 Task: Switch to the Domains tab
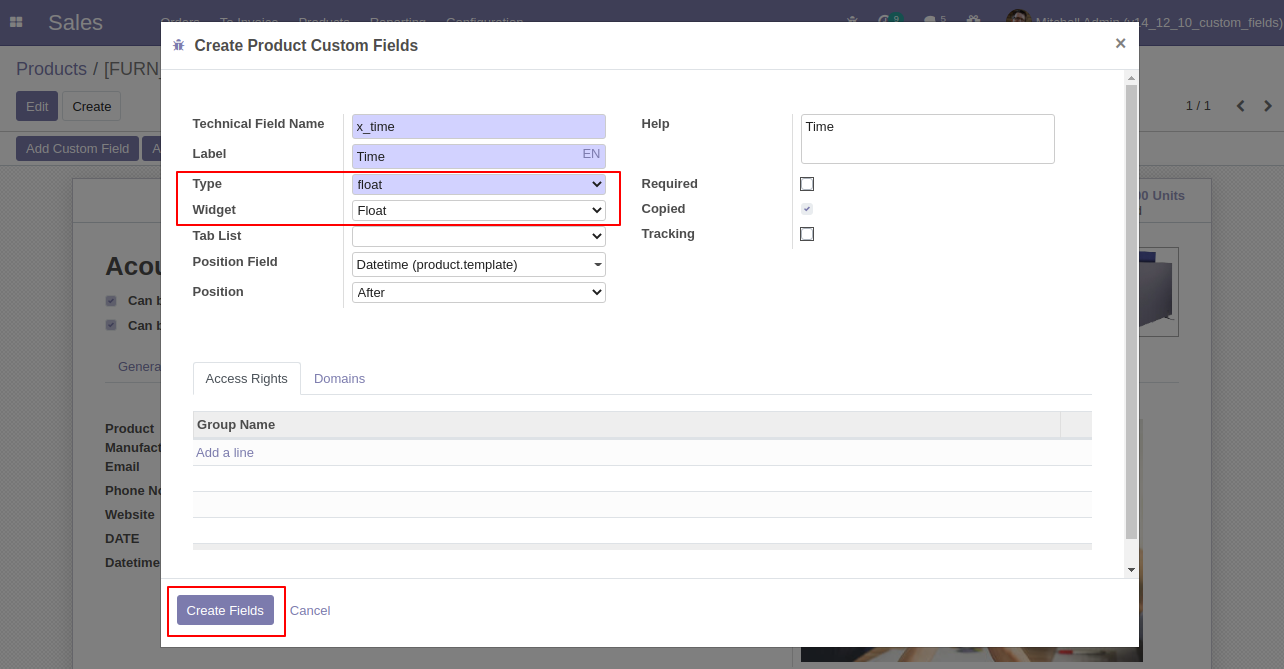coord(339,379)
